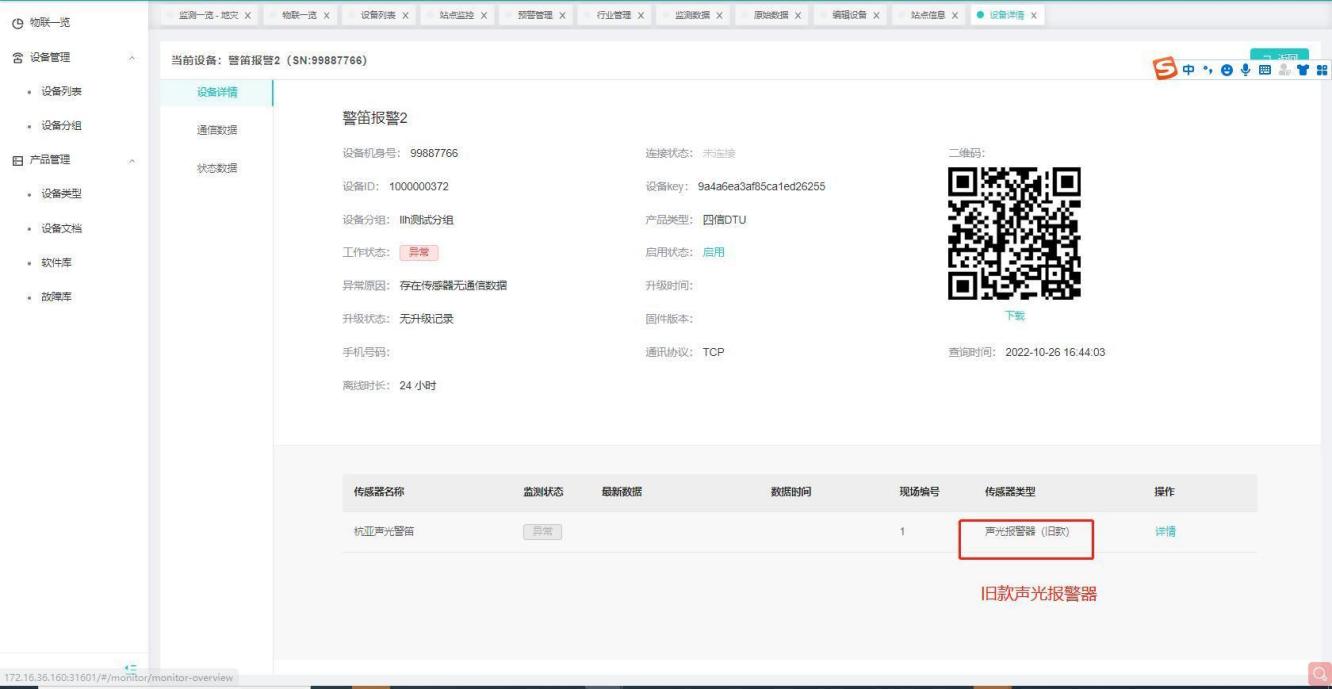
Task: Close the 站点信息 tab
Action: (954, 15)
